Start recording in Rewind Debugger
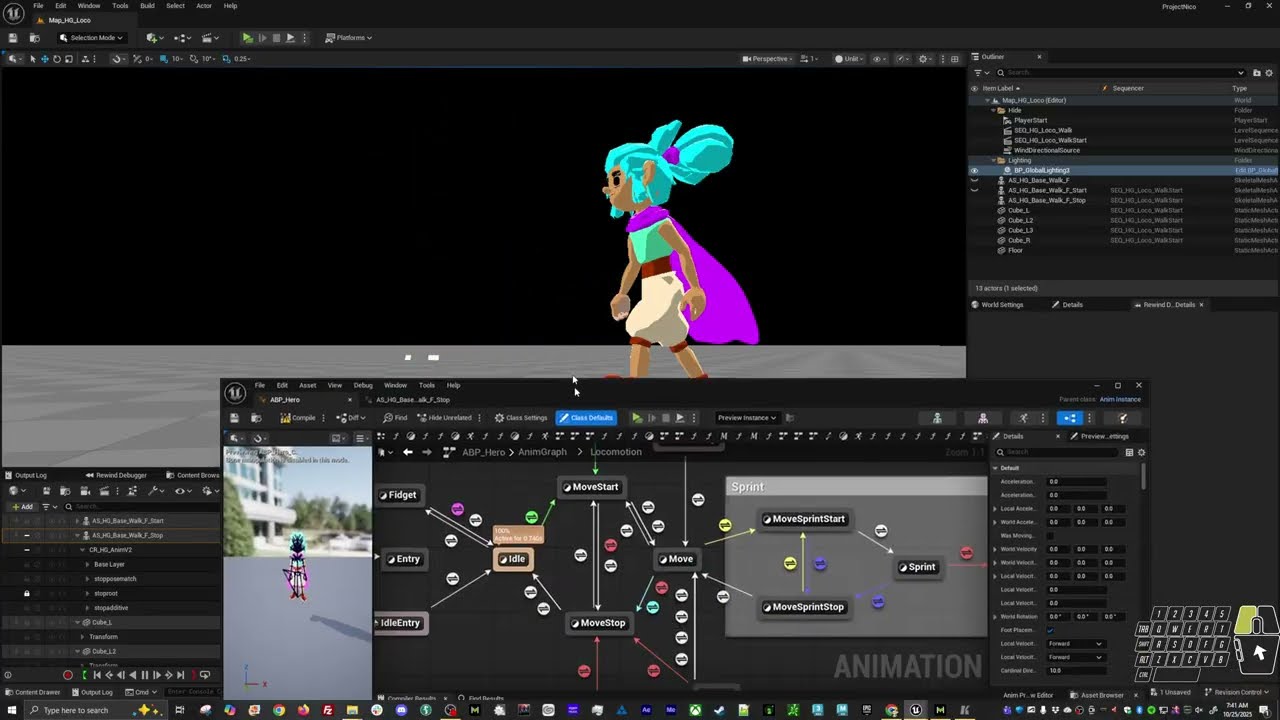 tap(68, 675)
